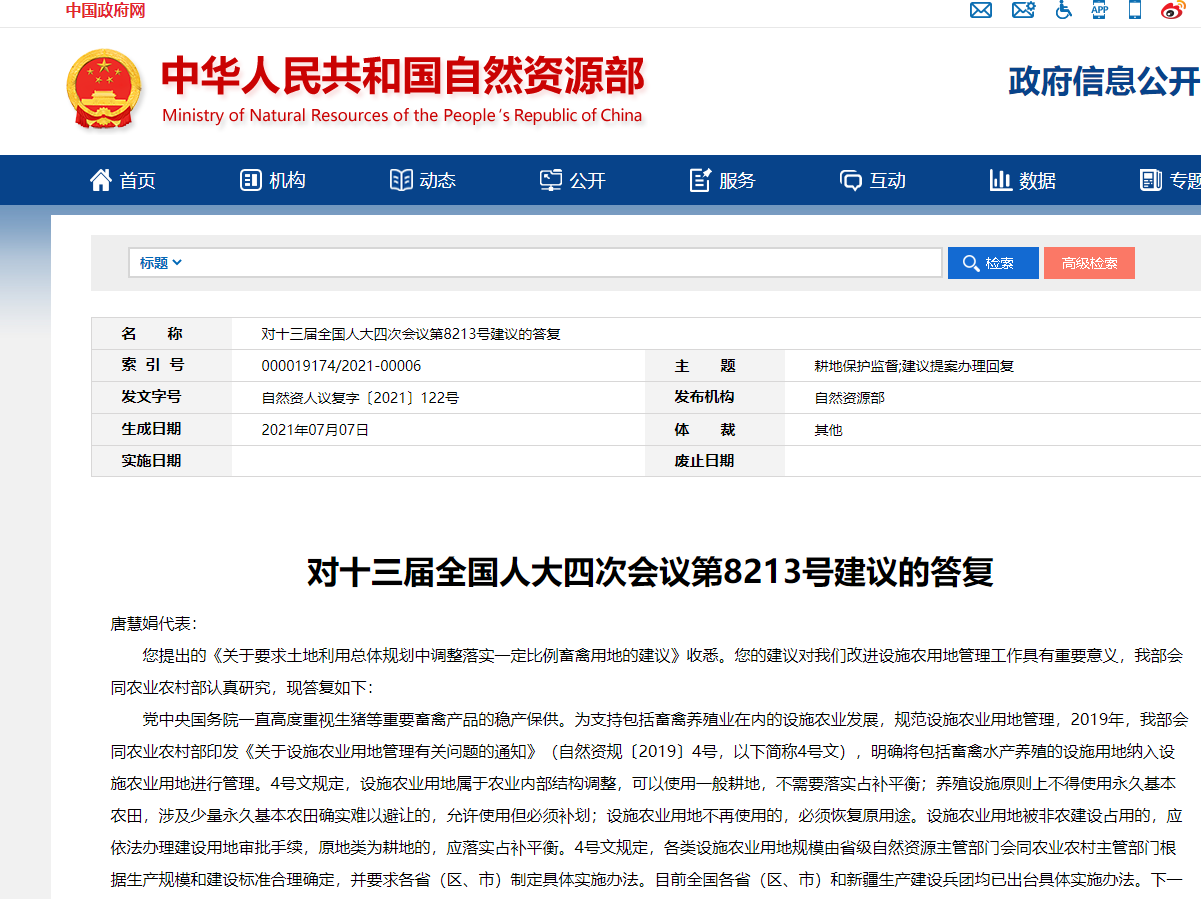Click the 高级检索 advanced search button
This screenshot has height=899, width=1201.
[x=1089, y=263]
